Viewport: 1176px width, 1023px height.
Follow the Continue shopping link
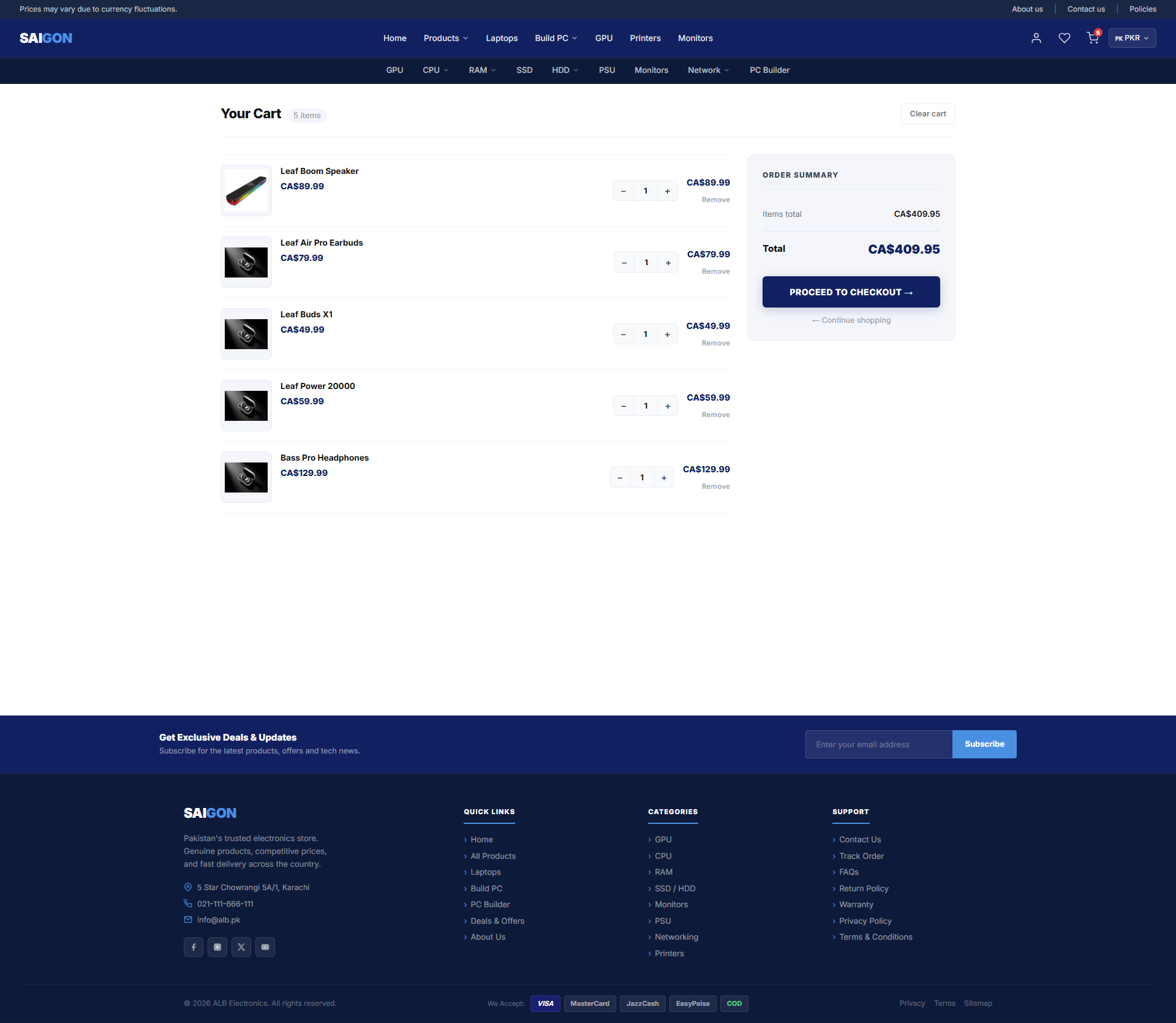tap(851, 320)
